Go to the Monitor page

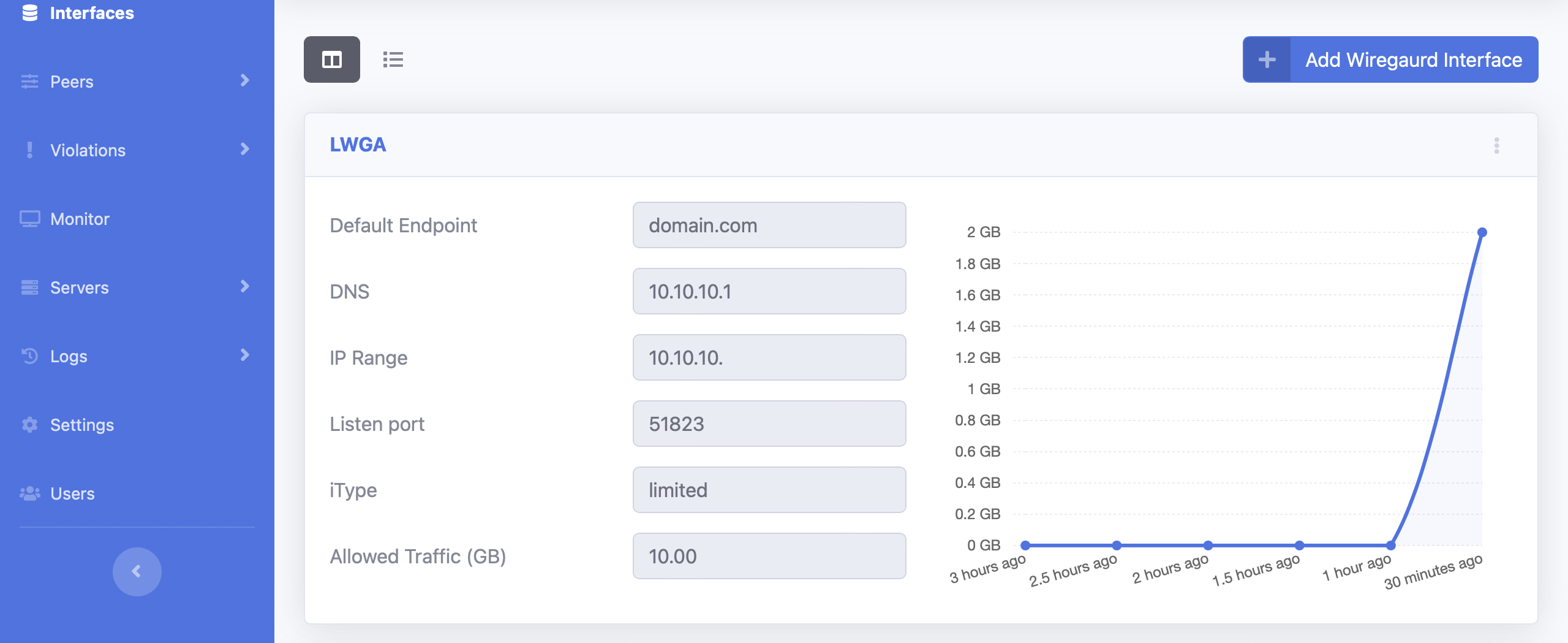click(x=80, y=219)
